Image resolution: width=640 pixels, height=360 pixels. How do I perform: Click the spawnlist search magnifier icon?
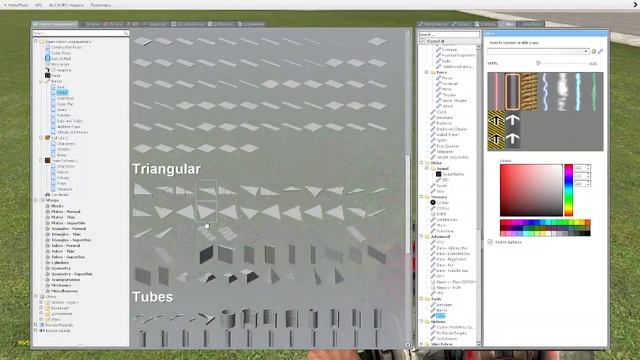pyautogui.click(x=126, y=33)
